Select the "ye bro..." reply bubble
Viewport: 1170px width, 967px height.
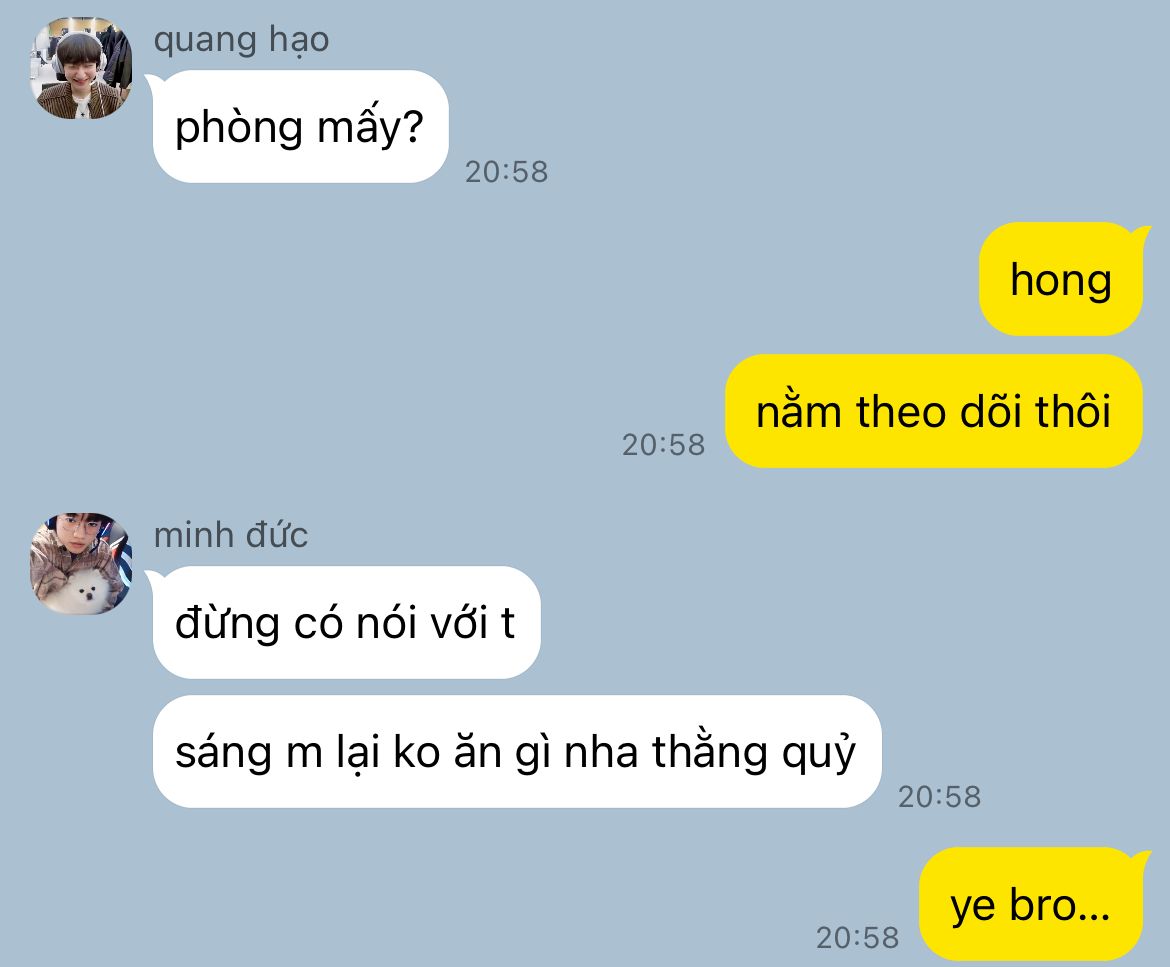(1031, 904)
